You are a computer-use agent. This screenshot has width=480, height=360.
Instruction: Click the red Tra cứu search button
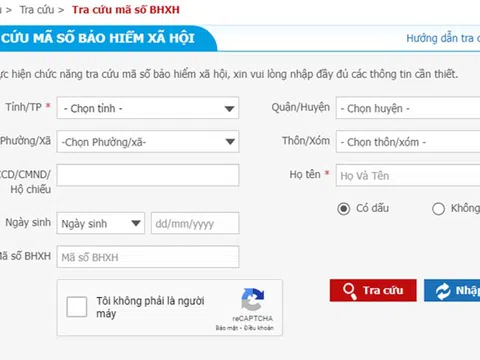373,290
